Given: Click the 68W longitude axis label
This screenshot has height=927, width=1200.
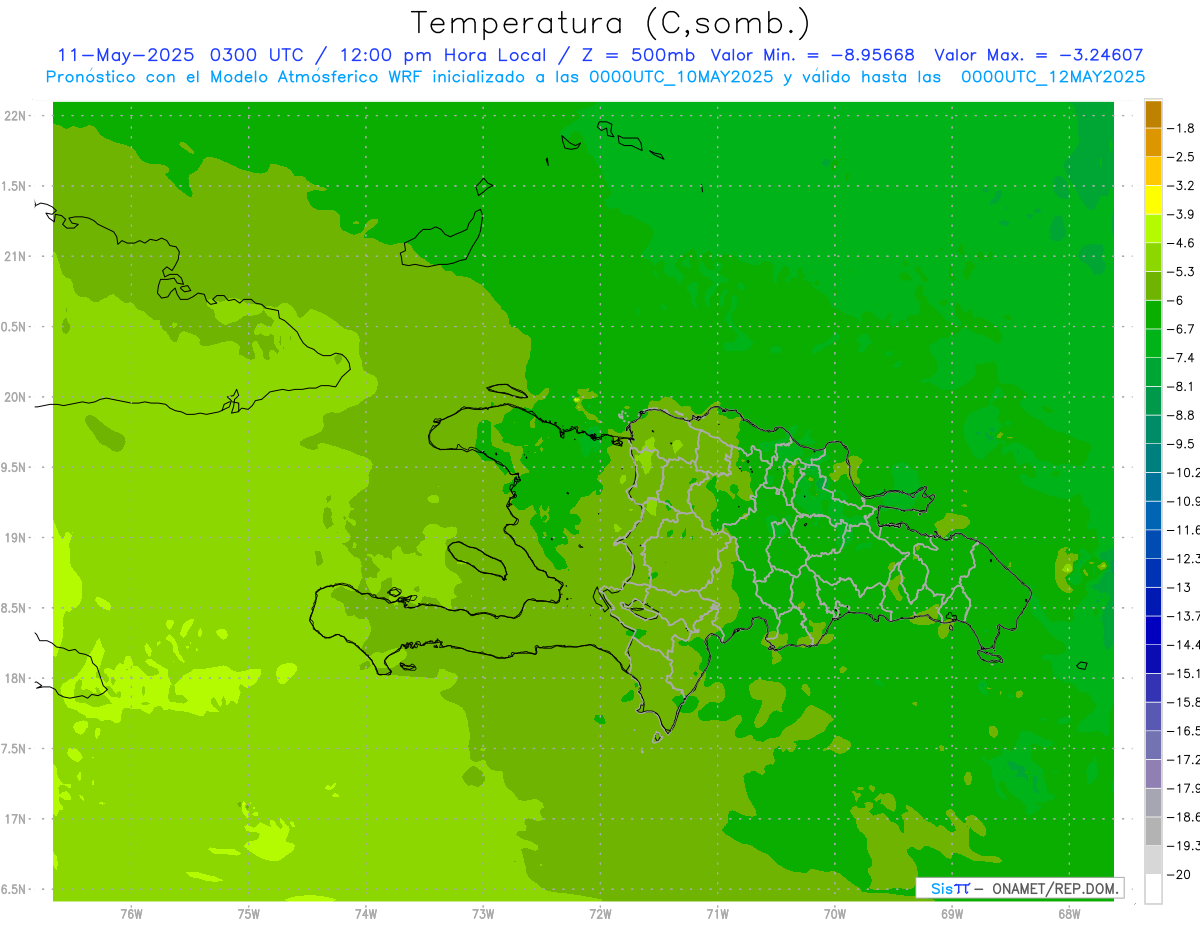Looking at the screenshot, I should (x=1069, y=914).
